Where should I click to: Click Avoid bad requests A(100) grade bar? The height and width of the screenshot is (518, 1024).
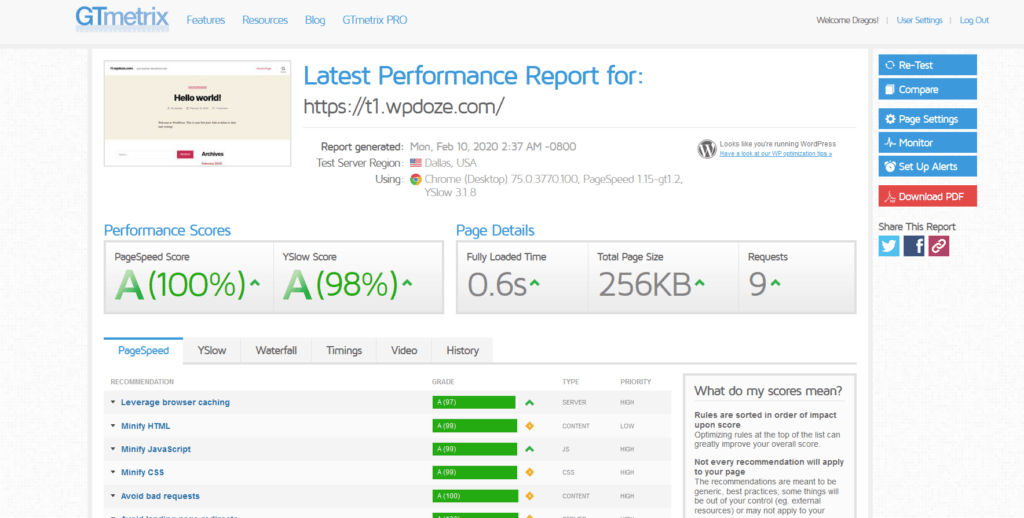(474, 496)
